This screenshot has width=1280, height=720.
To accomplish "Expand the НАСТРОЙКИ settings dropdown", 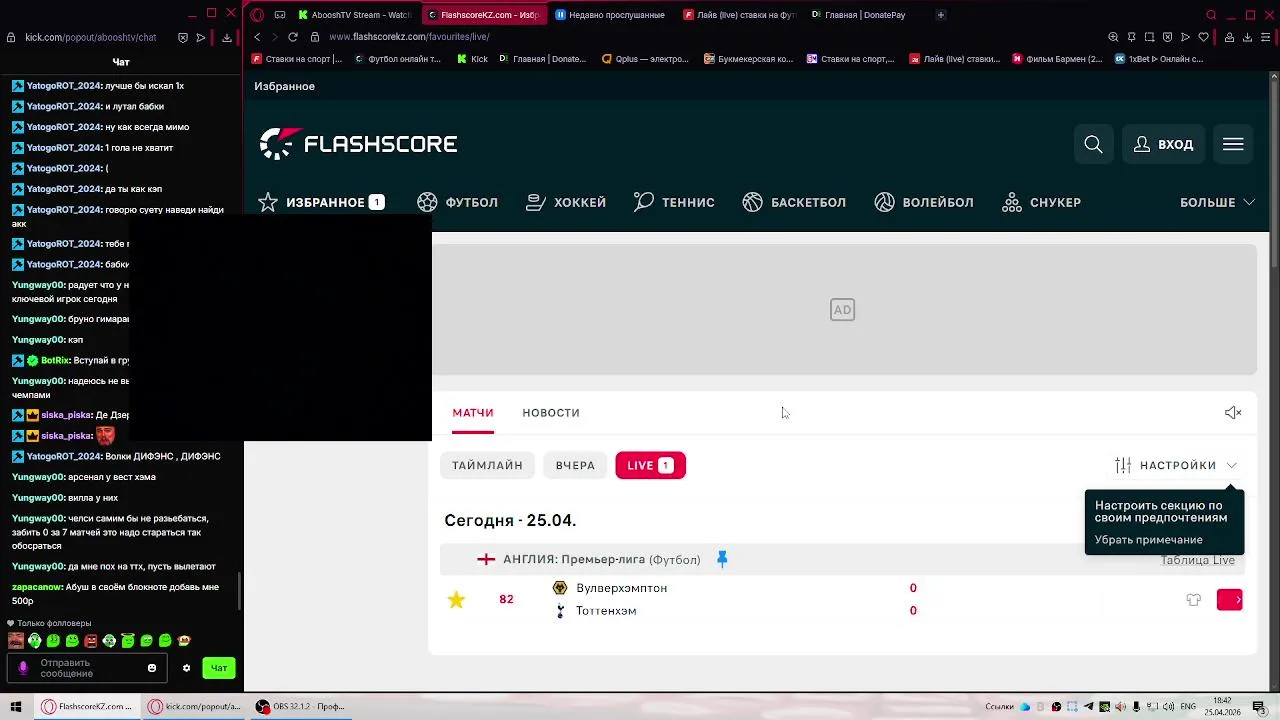I will 1176,465.
